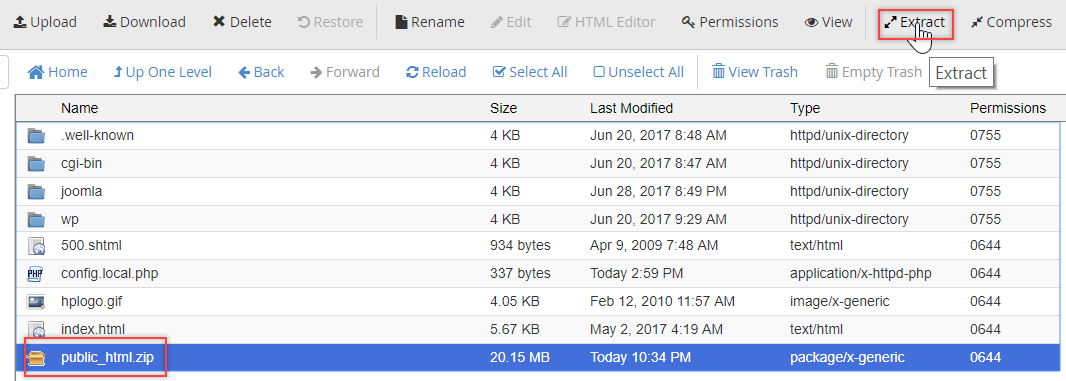Open Permissions for the selected file
1066x381 pixels.
(x=729, y=22)
